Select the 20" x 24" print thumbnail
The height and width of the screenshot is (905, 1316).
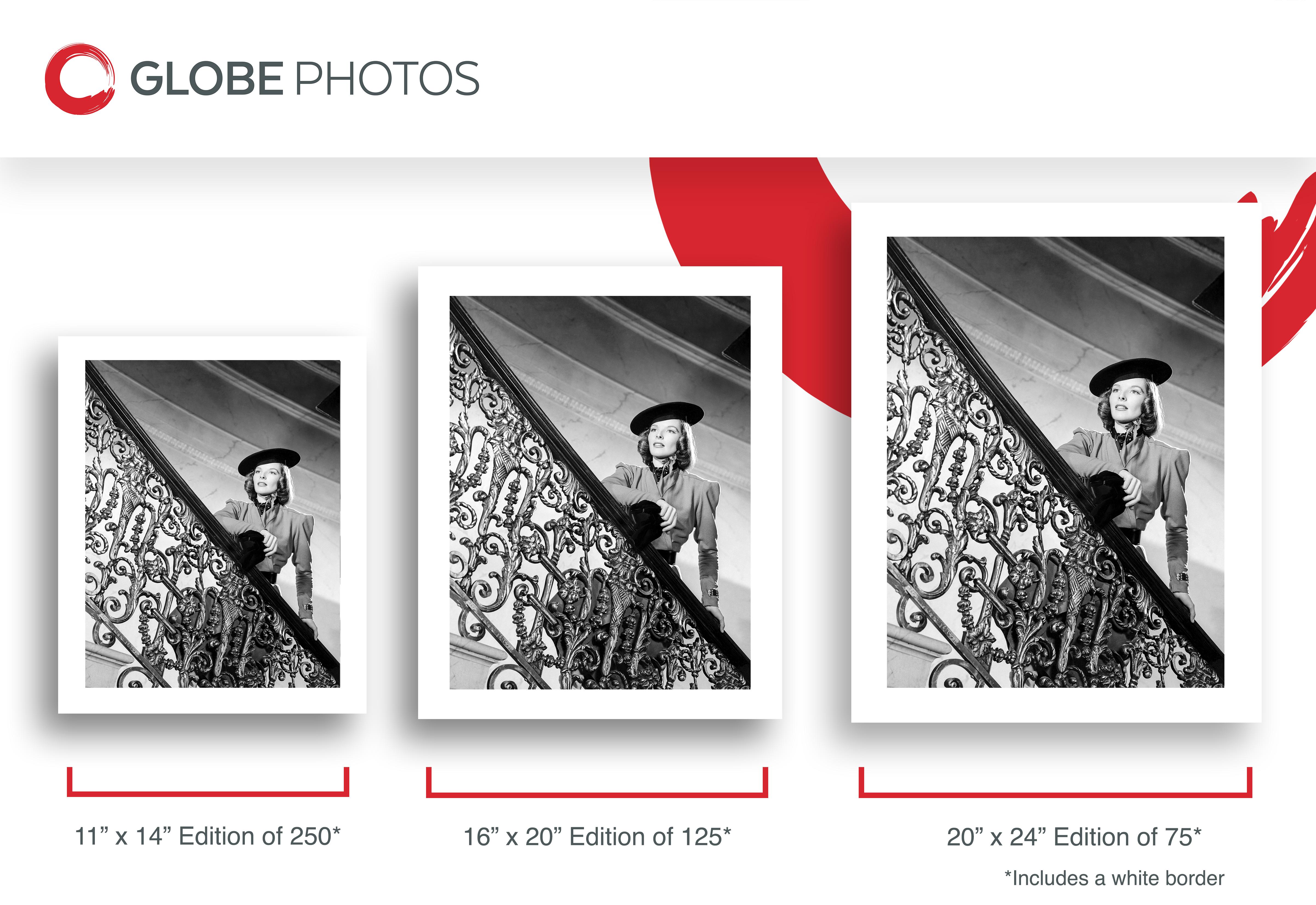pos(1056,462)
